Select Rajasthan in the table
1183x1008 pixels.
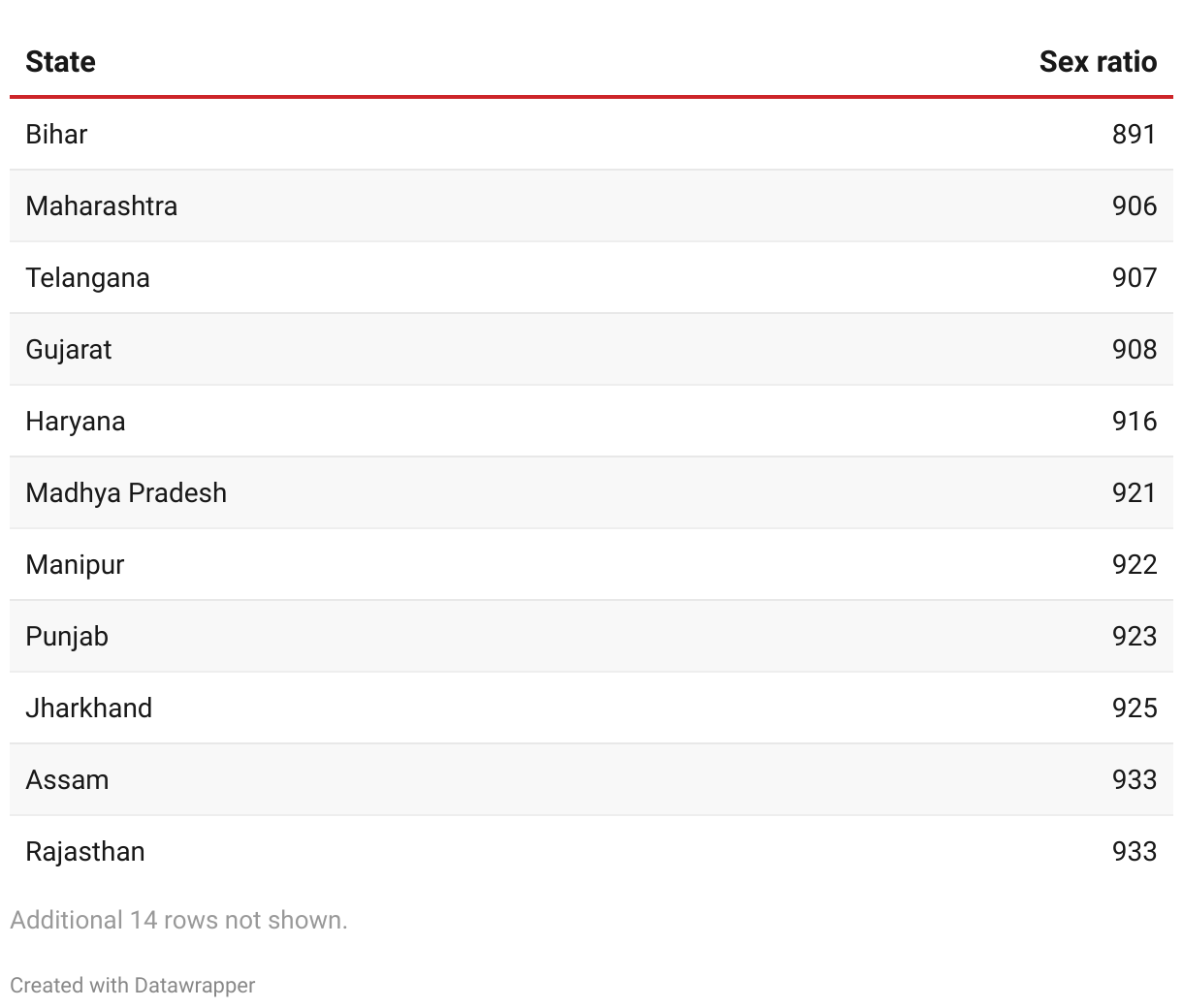point(84,852)
